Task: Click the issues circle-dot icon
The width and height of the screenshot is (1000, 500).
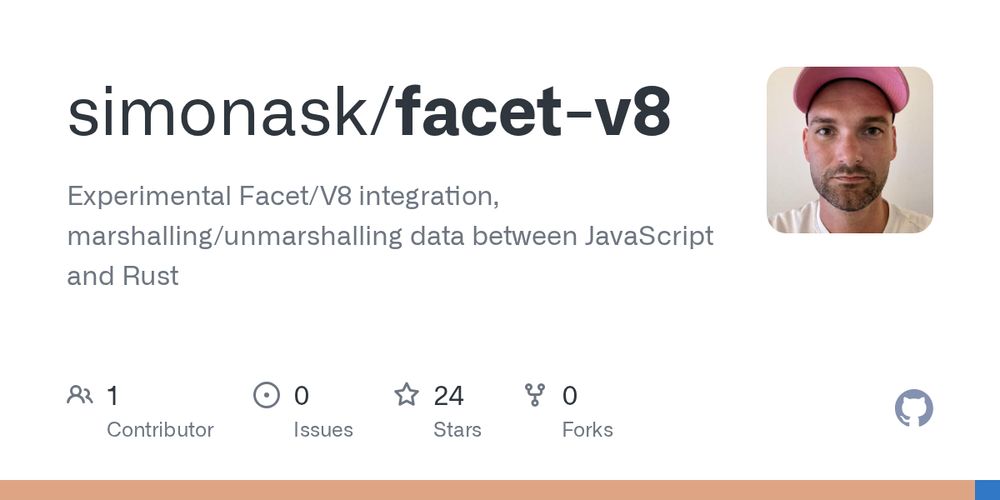Action: coord(267,395)
